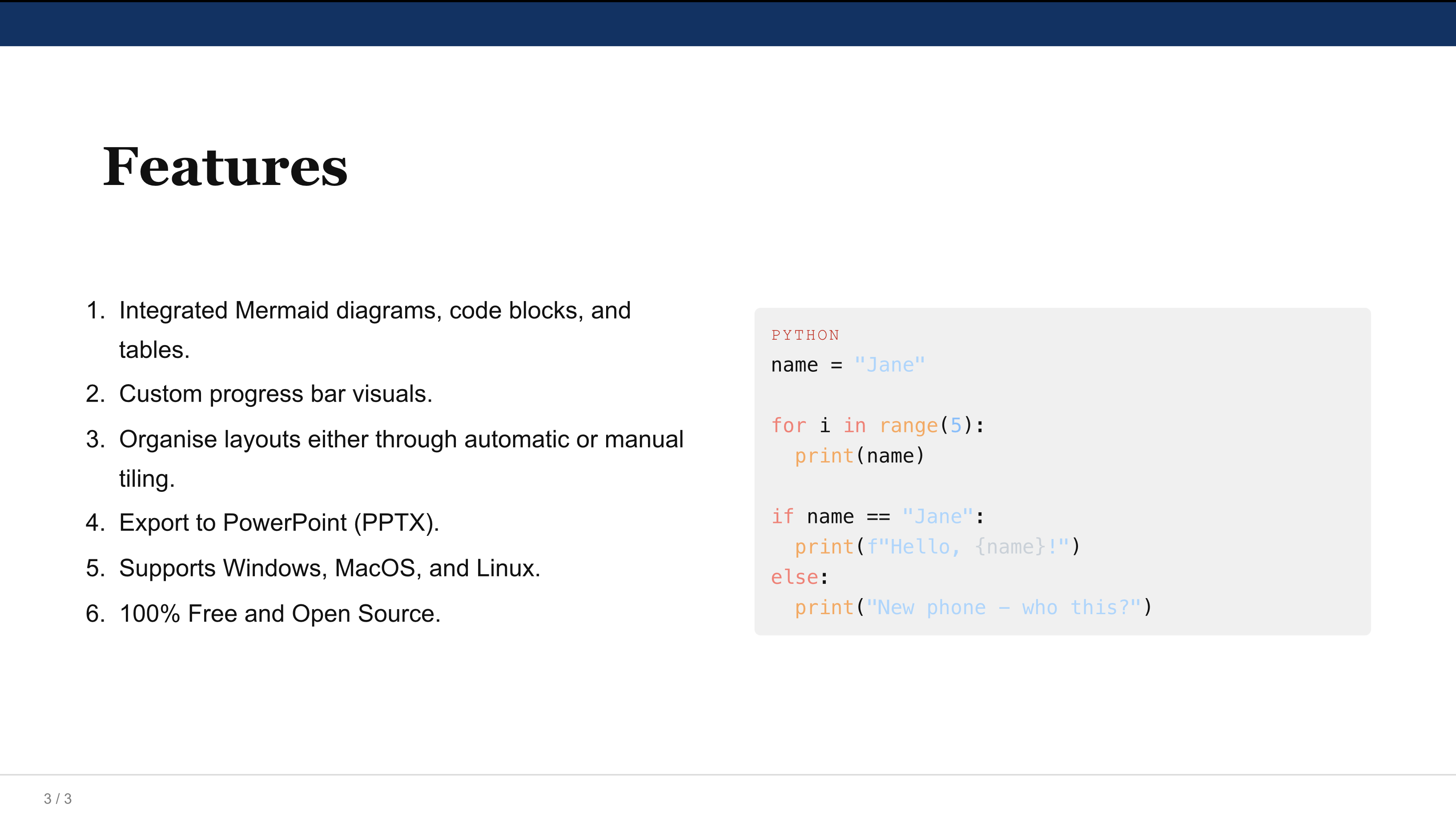Viewport: 1456px width, 820px height.
Task: Click the code line name = "Jane"
Action: tap(848, 365)
